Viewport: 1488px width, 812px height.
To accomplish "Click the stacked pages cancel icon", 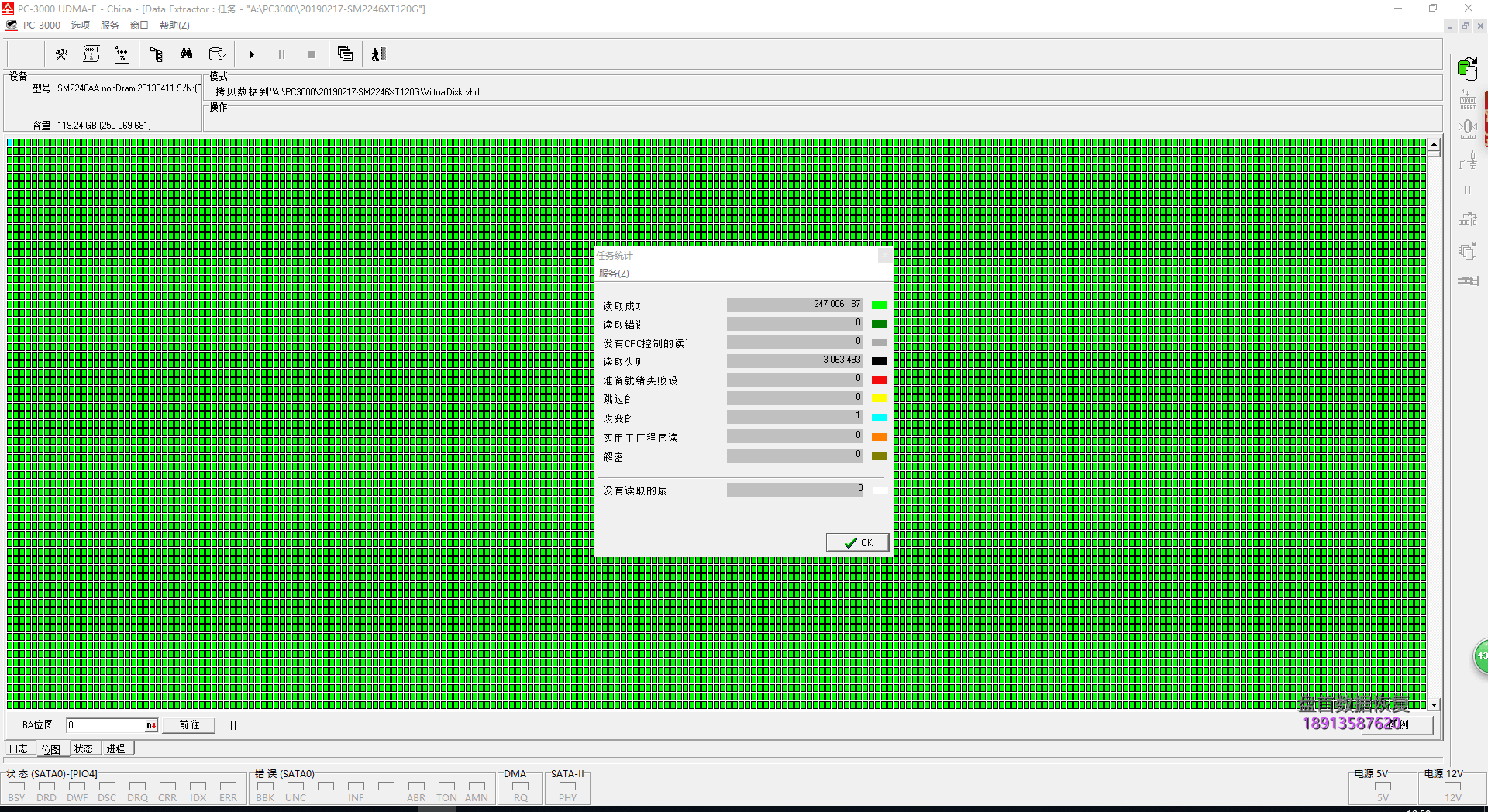I will pos(1467,250).
